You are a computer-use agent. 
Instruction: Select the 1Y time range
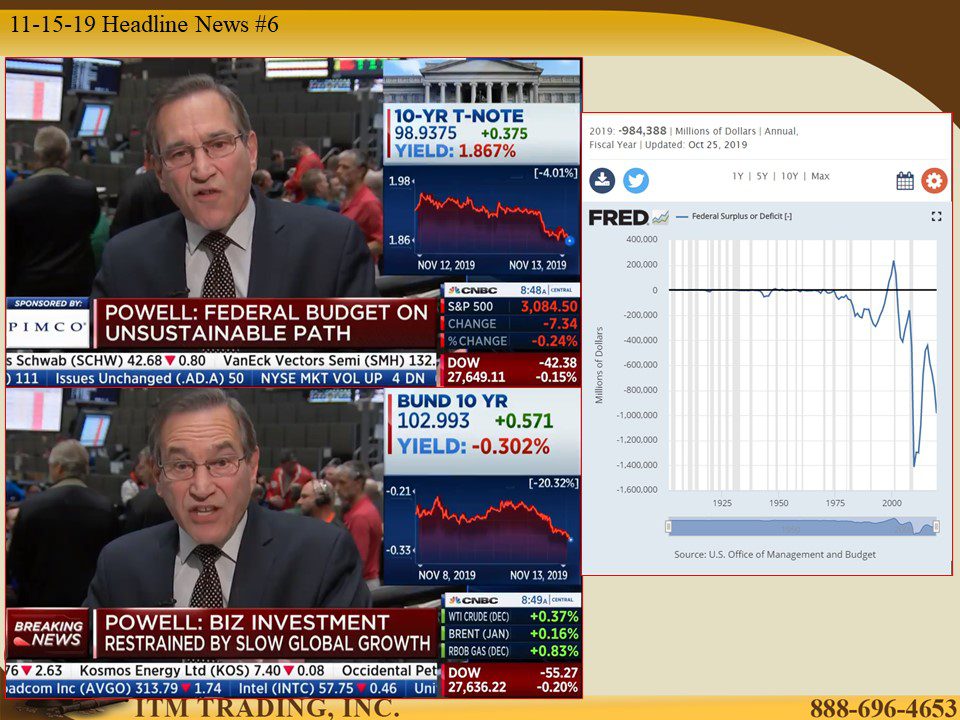(x=738, y=176)
